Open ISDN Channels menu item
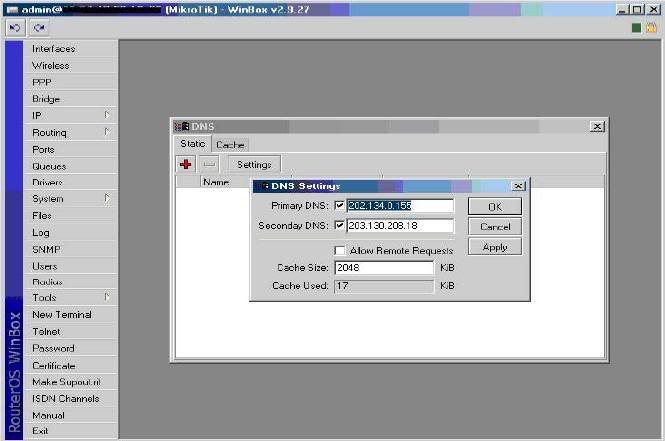 pyautogui.click(x=70, y=399)
